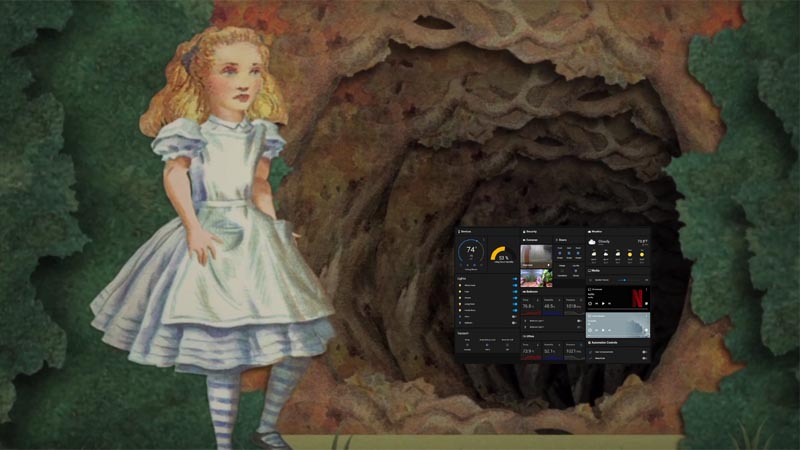Browse media on the Netflix card
The image size is (800, 450).
coord(646,304)
